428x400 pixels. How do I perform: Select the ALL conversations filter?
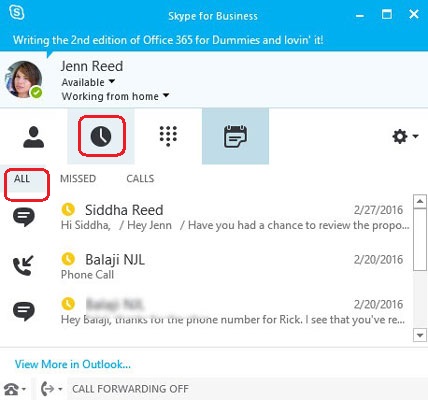pos(22,179)
